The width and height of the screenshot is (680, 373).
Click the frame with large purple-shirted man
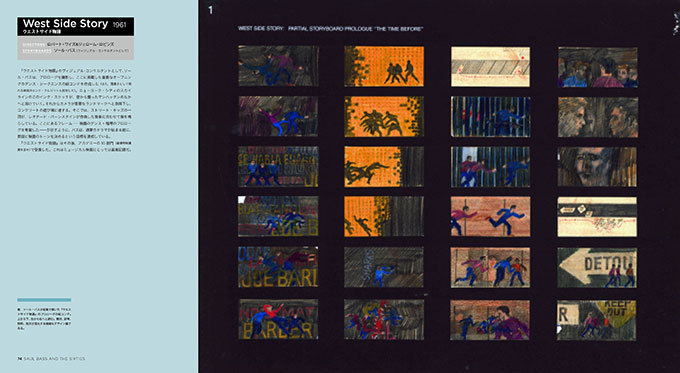click(490, 320)
